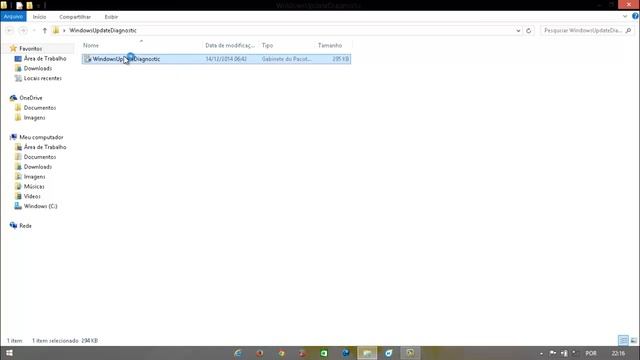This screenshot has height=360, width=640.
Task: Click New Folder icon in title bar
Action: [x=29, y=6]
